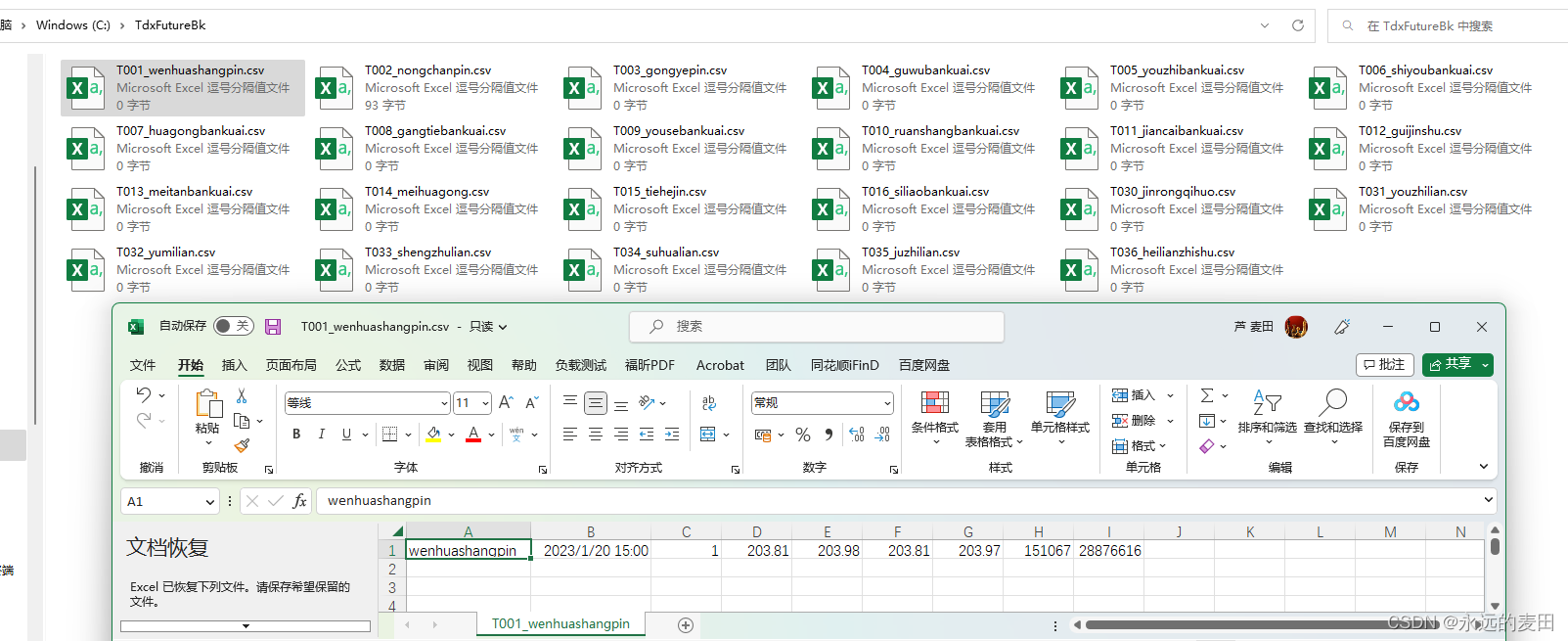Select cell B1 with 2023/1/20 15:00

[591, 551]
